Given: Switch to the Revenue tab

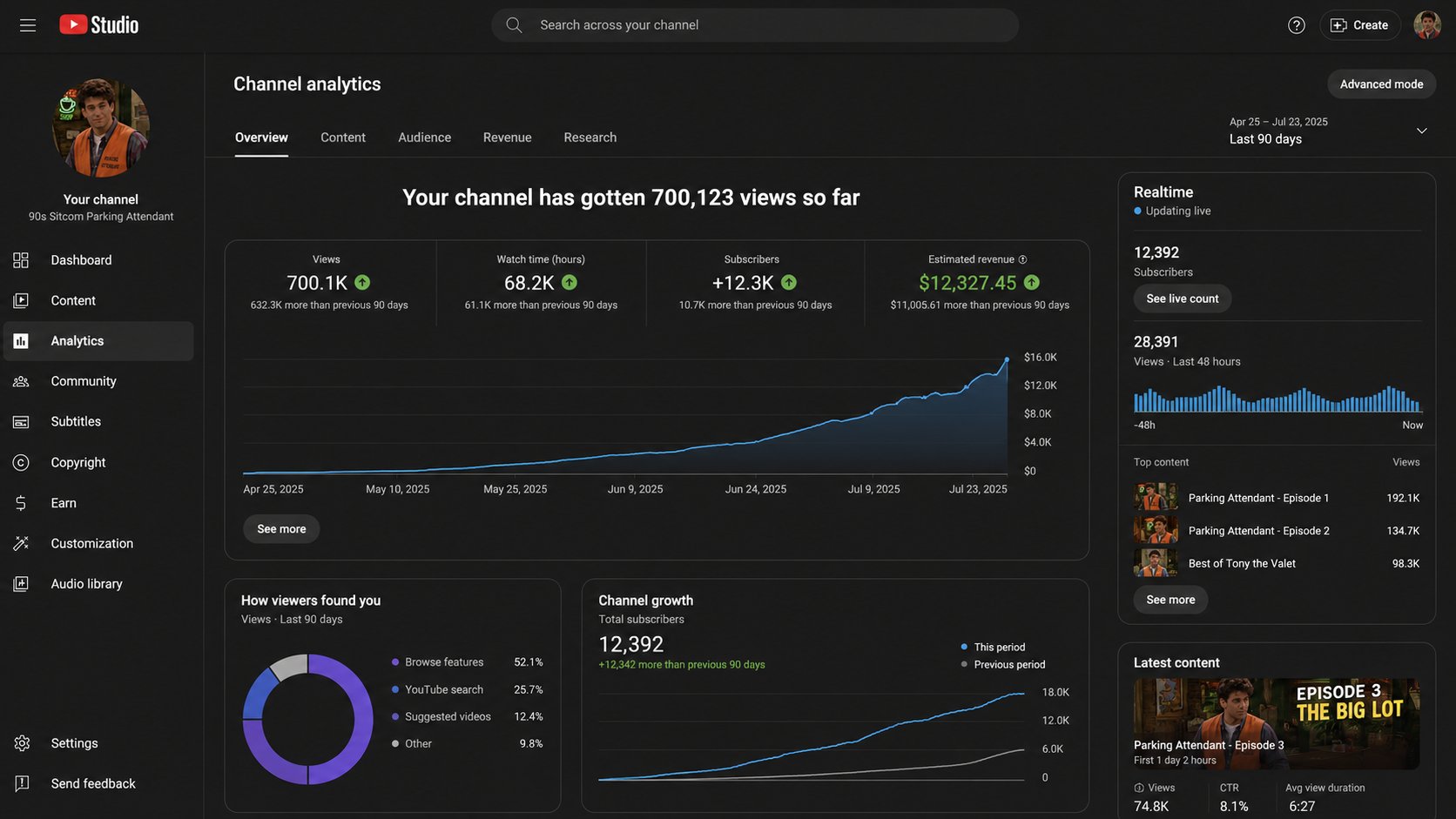Looking at the screenshot, I should tap(507, 138).
